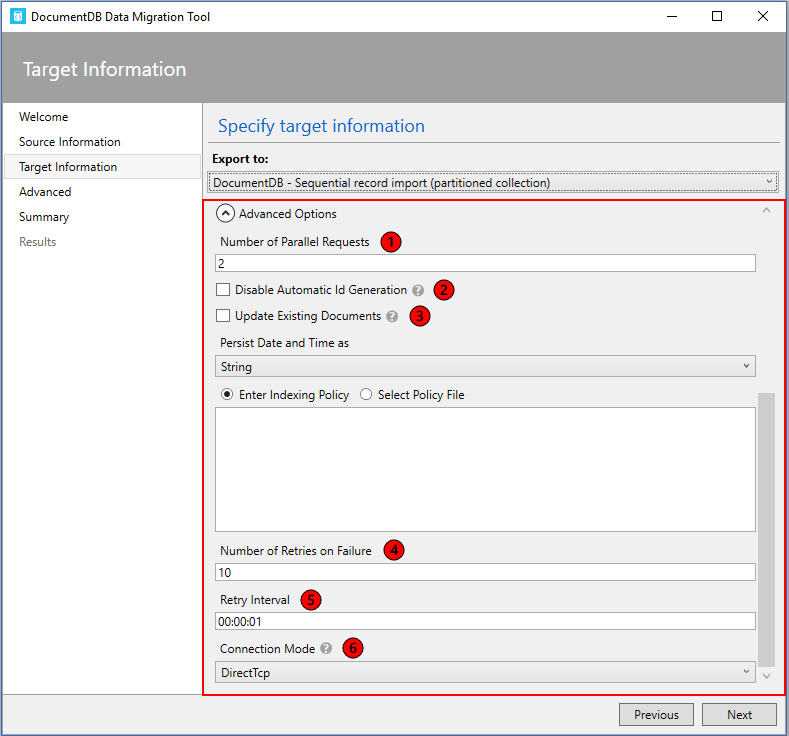Click the indexing policy text area
789x736 pixels.
485,469
